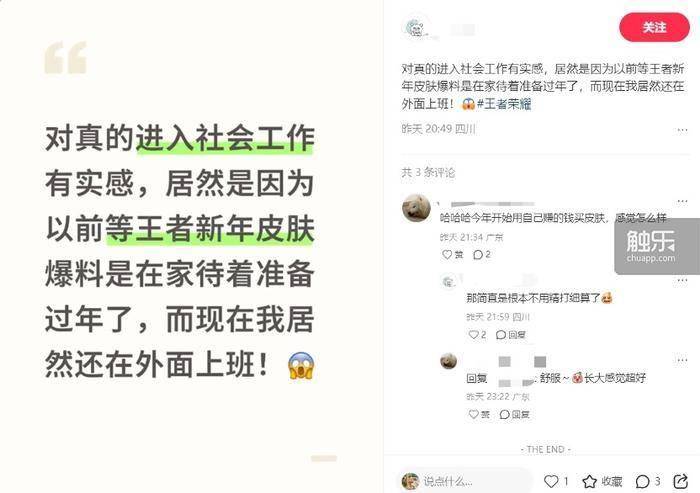This screenshot has width=700, height=493.
Task: Open the #王者荣耀 hashtag link
Action: 504,104
